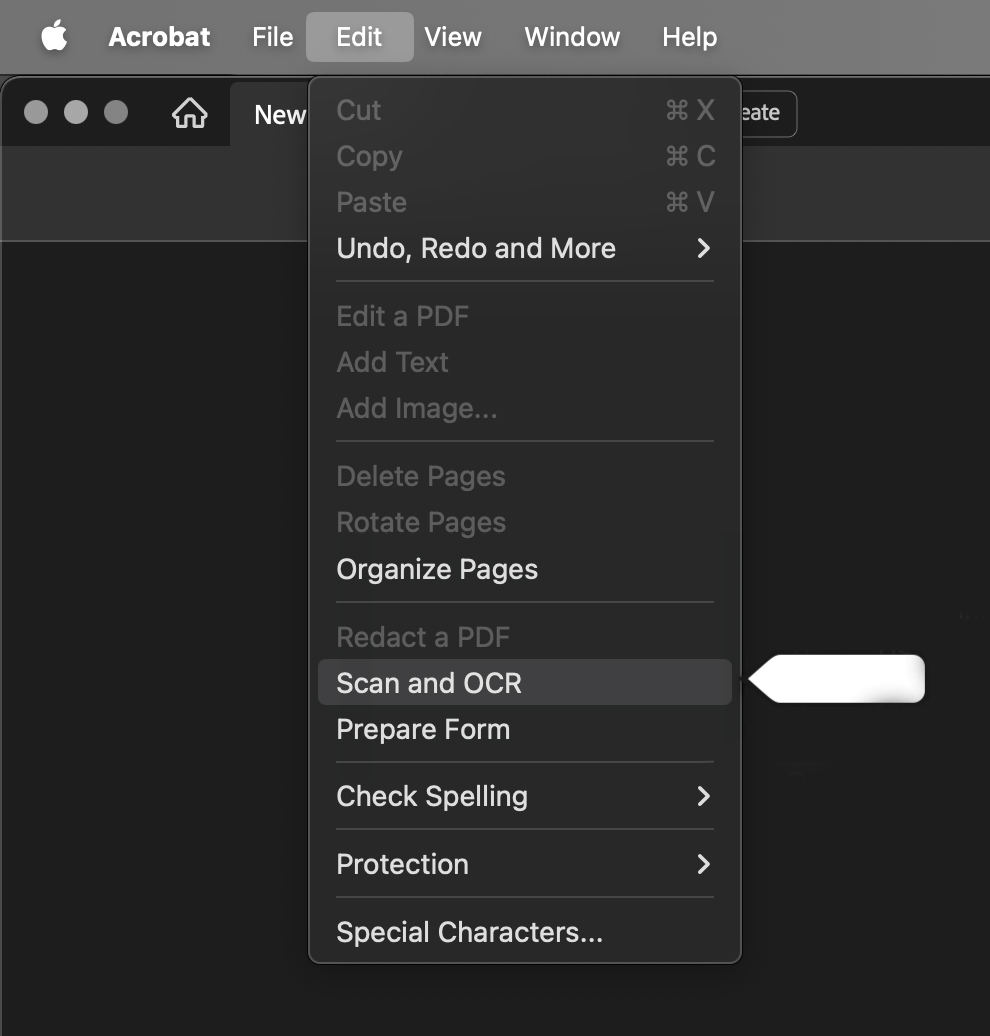Select Scan and OCR
The width and height of the screenshot is (990, 1036).
tap(525, 683)
